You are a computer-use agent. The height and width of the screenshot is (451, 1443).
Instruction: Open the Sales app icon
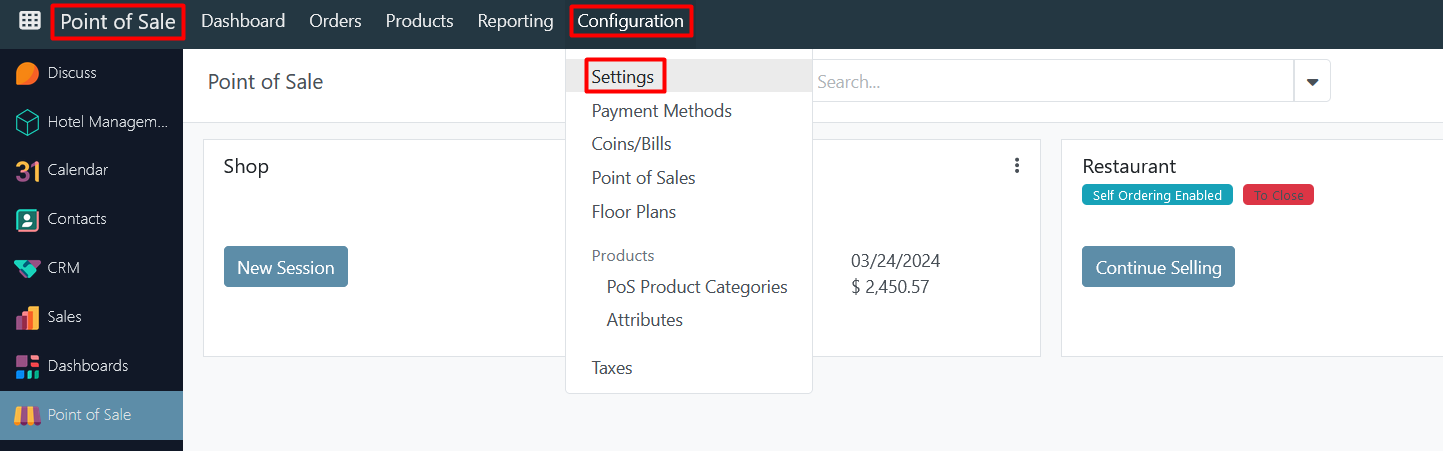click(x=28, y=317)
